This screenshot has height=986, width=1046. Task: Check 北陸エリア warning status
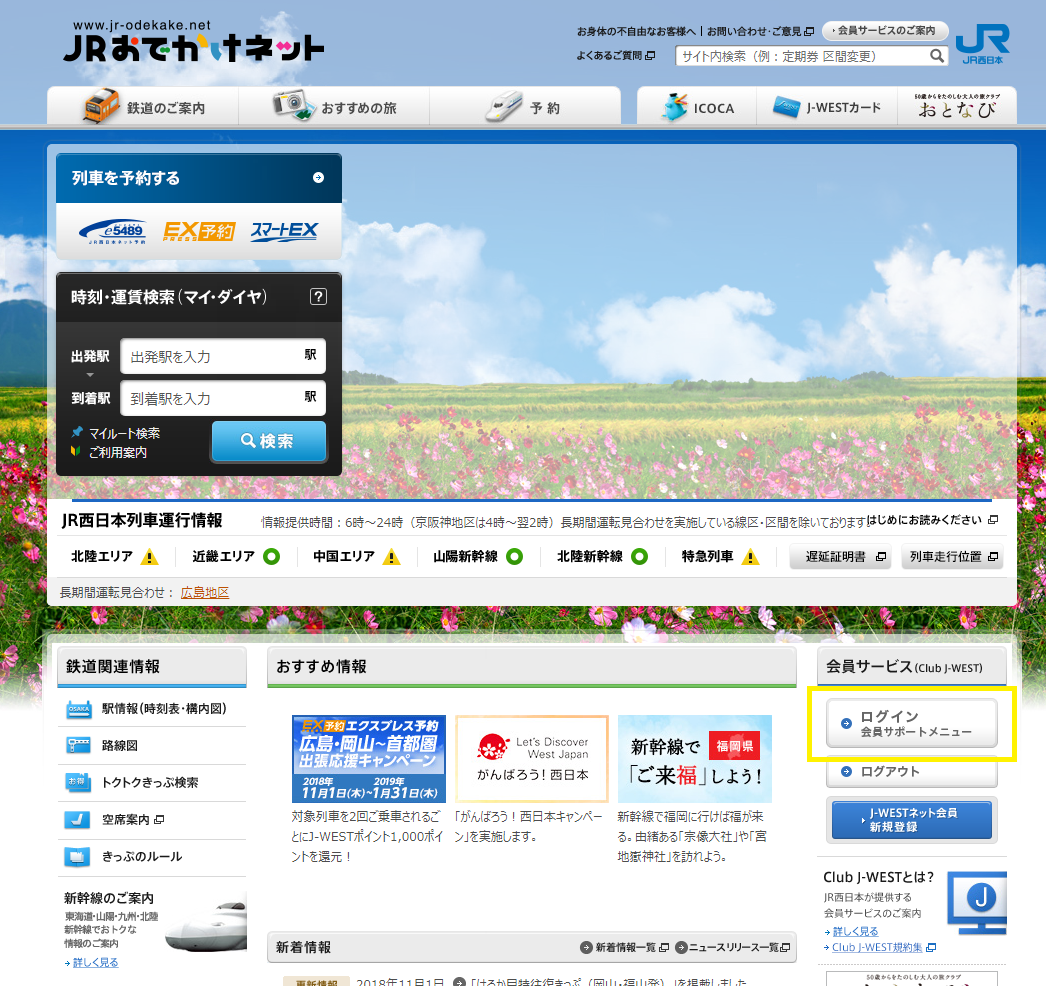[149, 557]
